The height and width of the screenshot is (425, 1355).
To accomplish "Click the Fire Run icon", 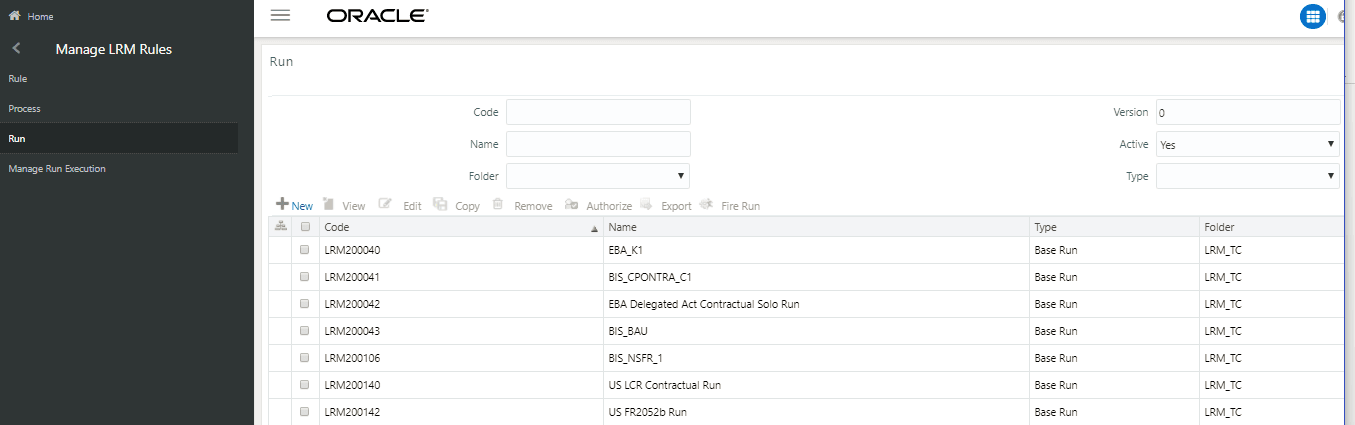I will (706, 204).
